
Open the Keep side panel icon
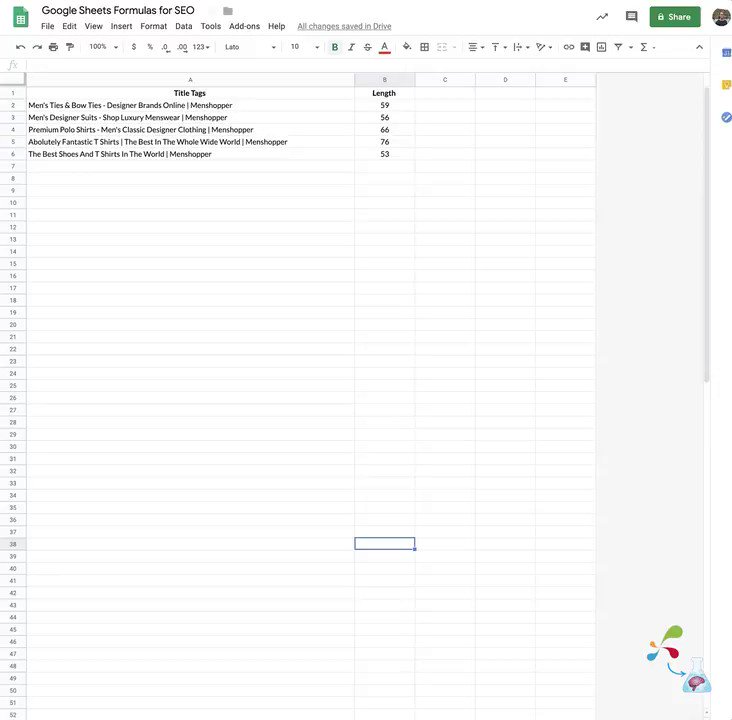[x=726, y=85]
